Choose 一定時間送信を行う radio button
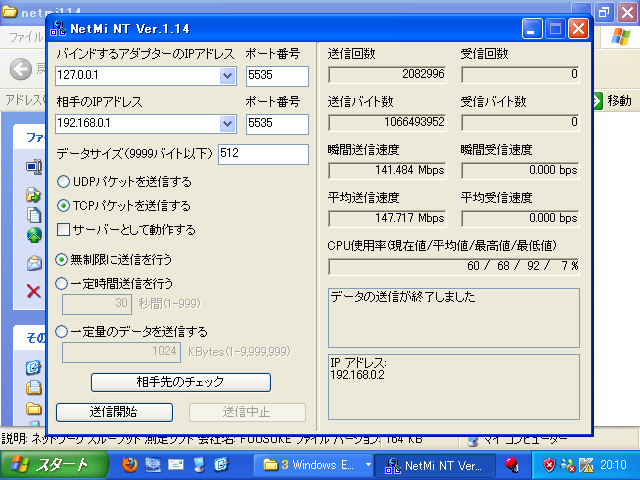 tap(62, 283)
